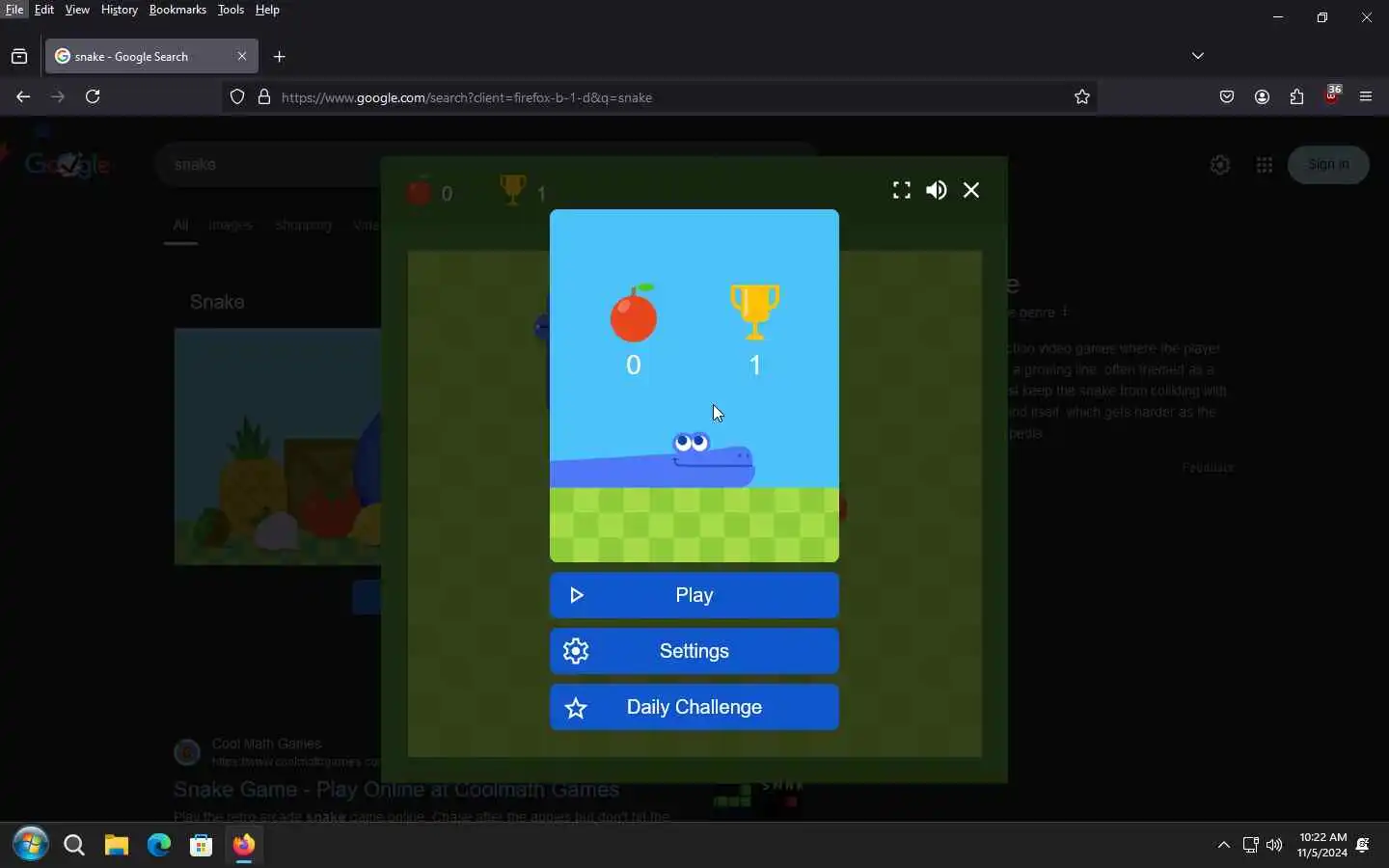Open the snake game Settings
Screen dimensions: 1389x868
pyautogui.click(x=694, y=651)
